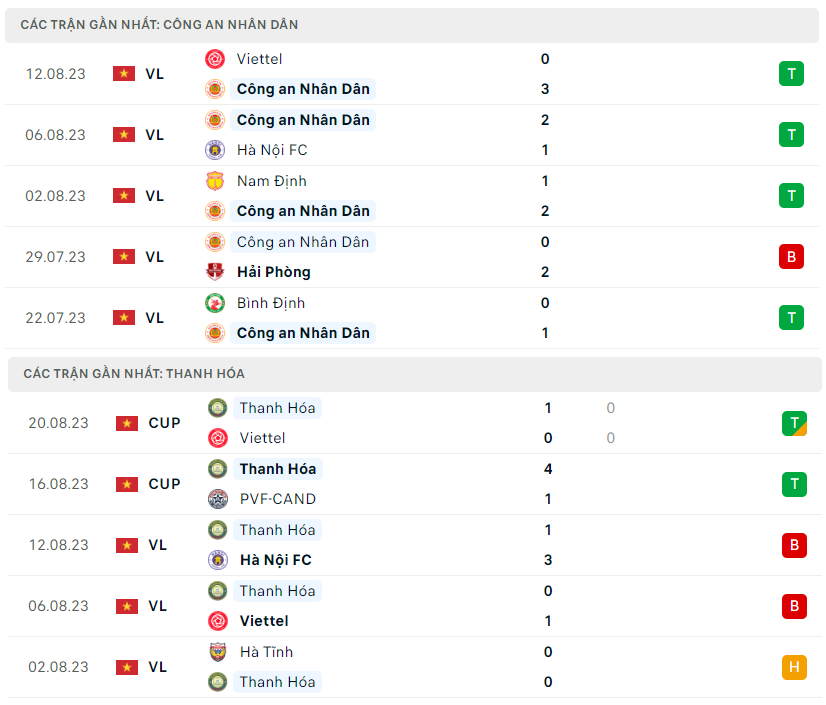This screenshot has height=705, width=826.
Task: Click Nam Định team crest icon
Action: point(215,181)
